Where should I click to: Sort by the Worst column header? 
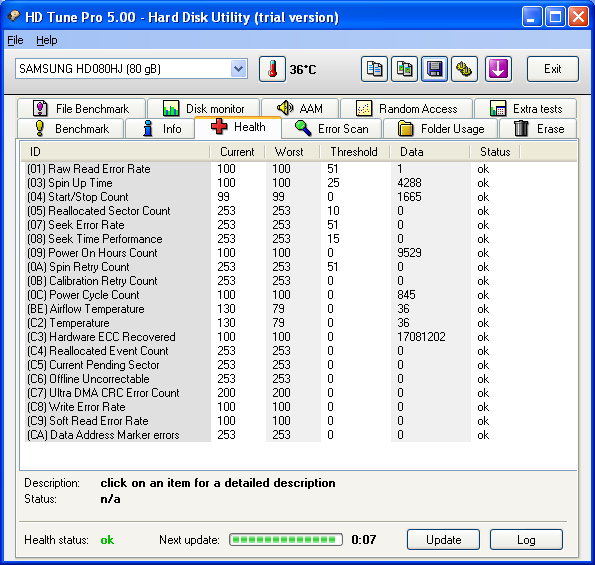(x=292, y=152)
